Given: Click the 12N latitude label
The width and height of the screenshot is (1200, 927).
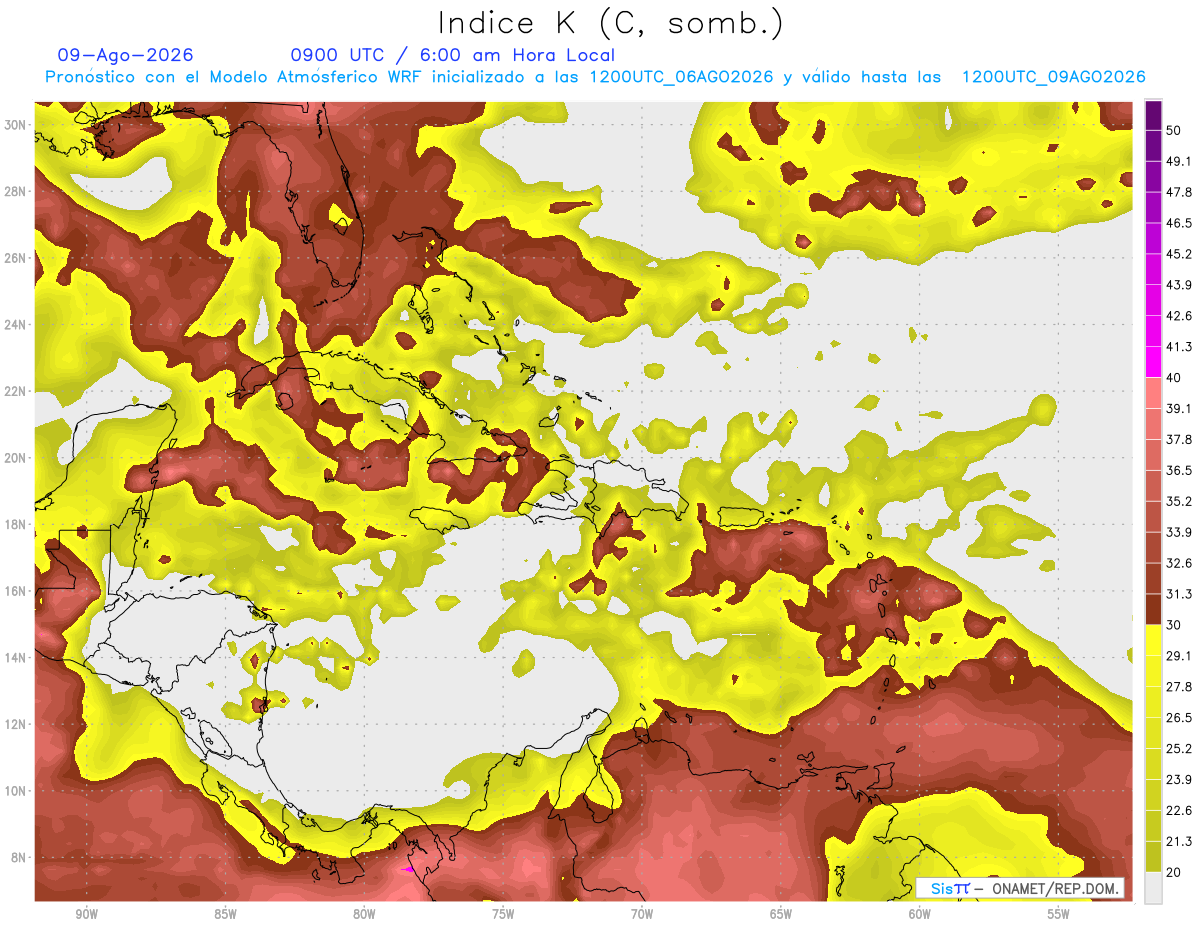Looking at the screenshot, I should [16, 724].
